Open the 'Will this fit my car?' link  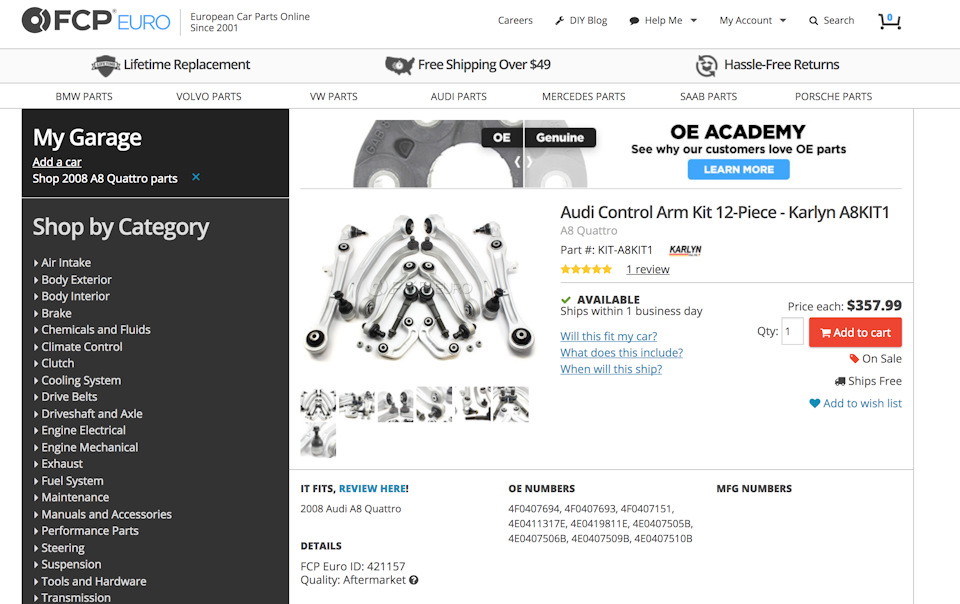click(x=609, y=336)
